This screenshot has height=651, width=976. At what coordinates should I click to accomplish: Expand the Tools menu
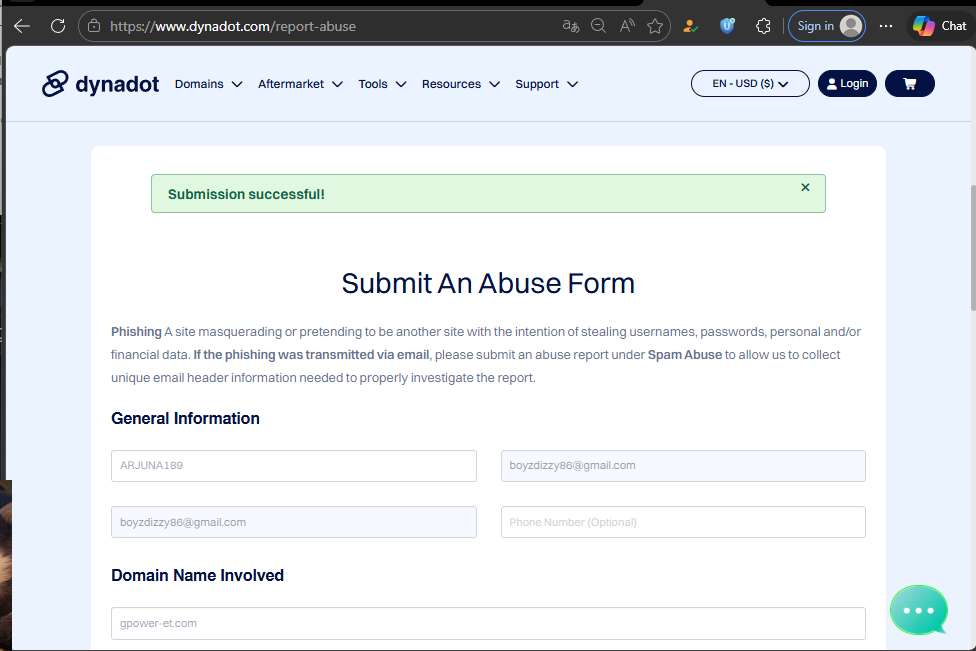382,84
